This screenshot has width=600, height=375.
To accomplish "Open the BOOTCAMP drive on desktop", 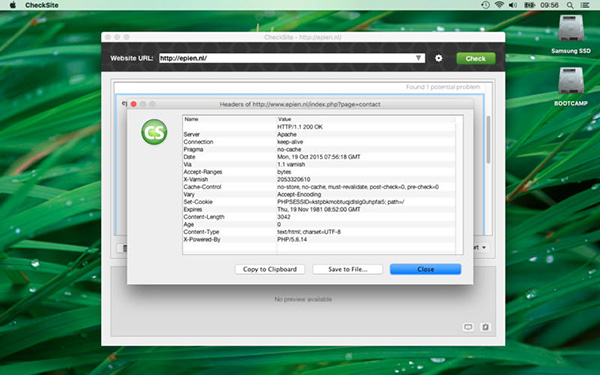I will click(x=571, y=86).
